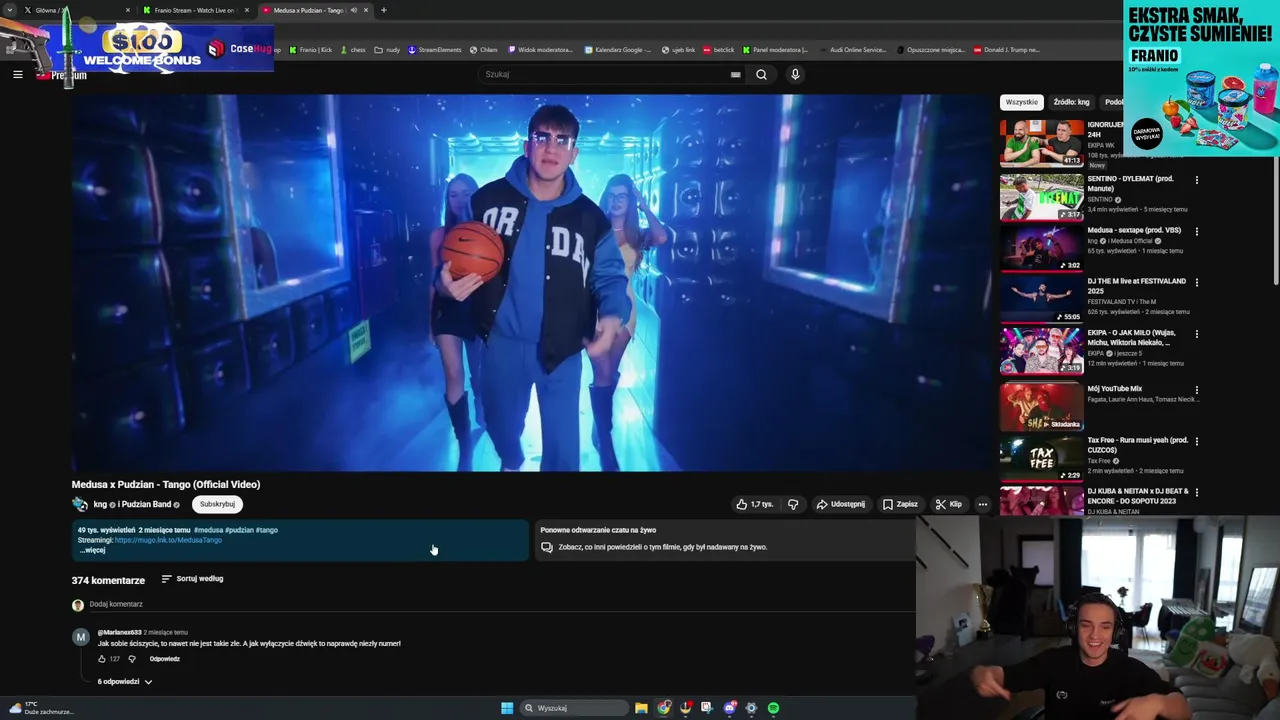Open kng channel avatar
The image size is (1280, 720).
pos(80,504)
